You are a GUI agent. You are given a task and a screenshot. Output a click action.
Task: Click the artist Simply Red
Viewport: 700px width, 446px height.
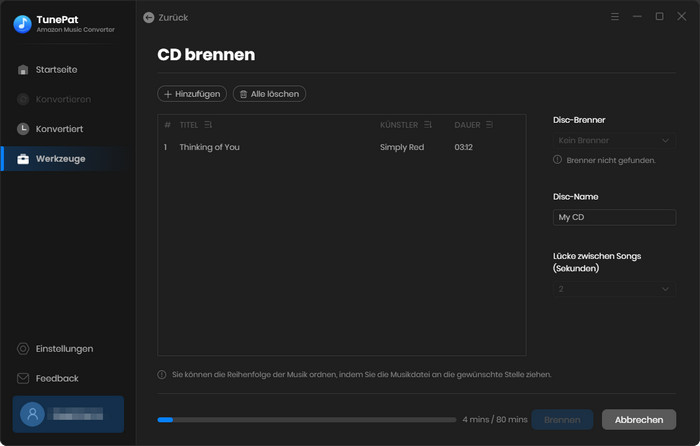(402, 147)
